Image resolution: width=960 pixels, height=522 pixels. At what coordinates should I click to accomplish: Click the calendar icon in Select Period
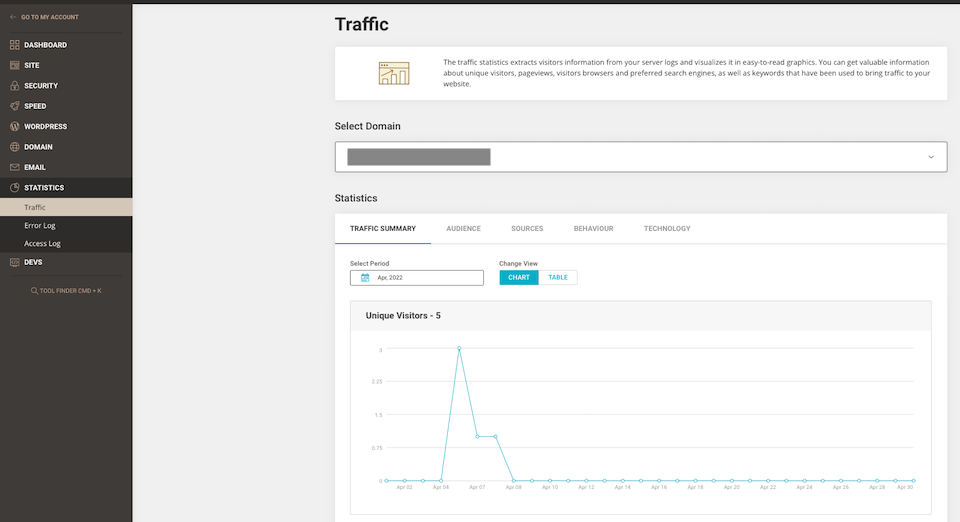[365, 278]
